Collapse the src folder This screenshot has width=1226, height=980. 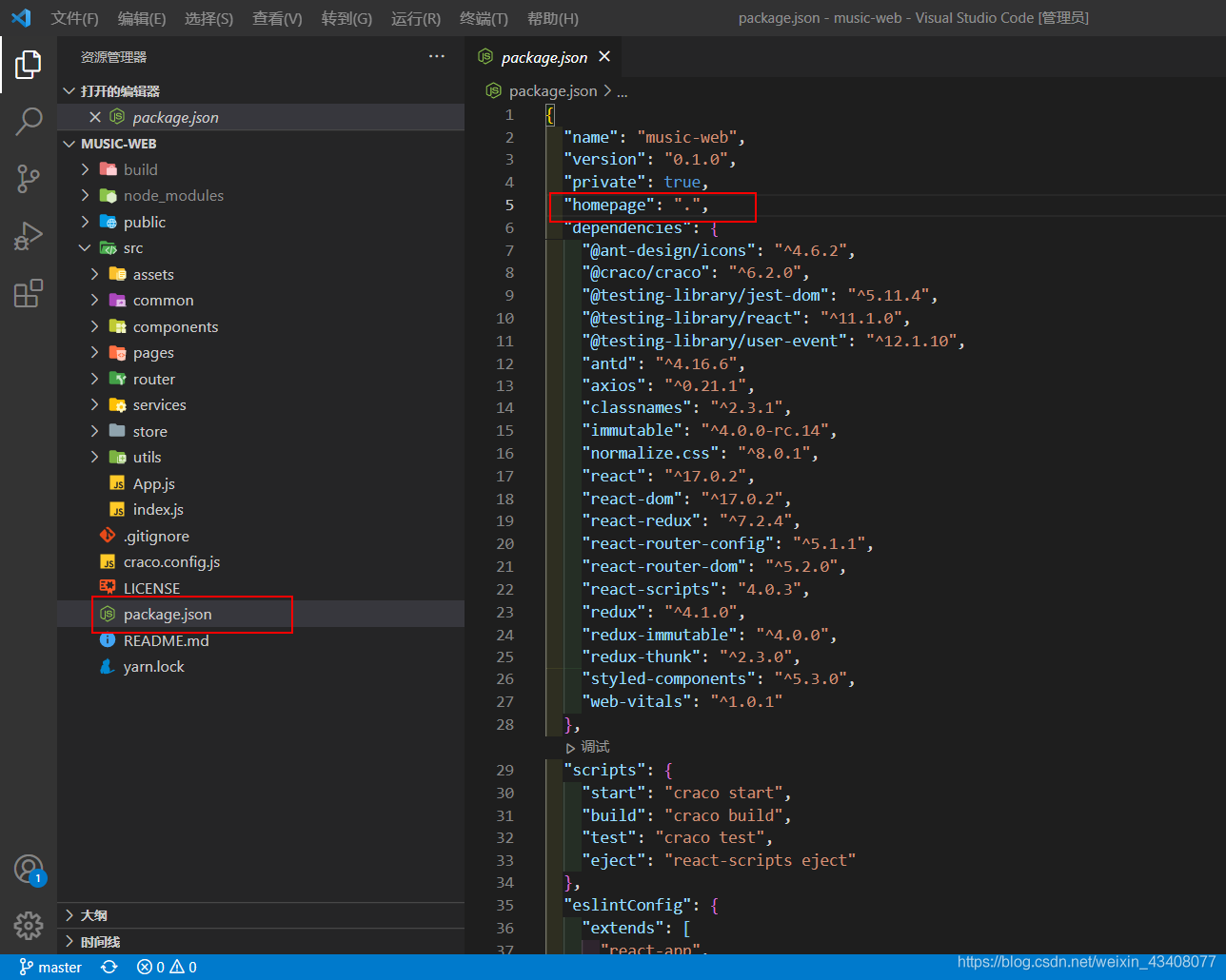point(261,247)
